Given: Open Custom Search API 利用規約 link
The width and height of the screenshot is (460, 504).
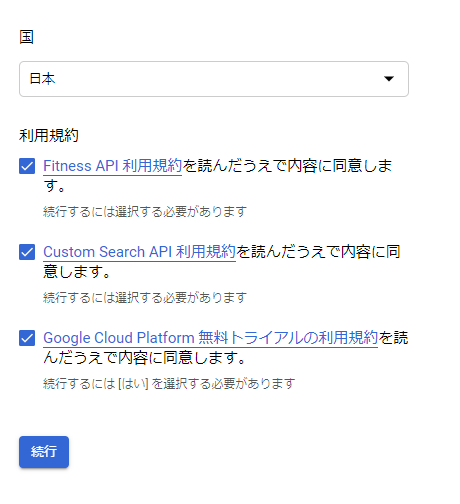Looking at the screenshot, I should 140,252.
